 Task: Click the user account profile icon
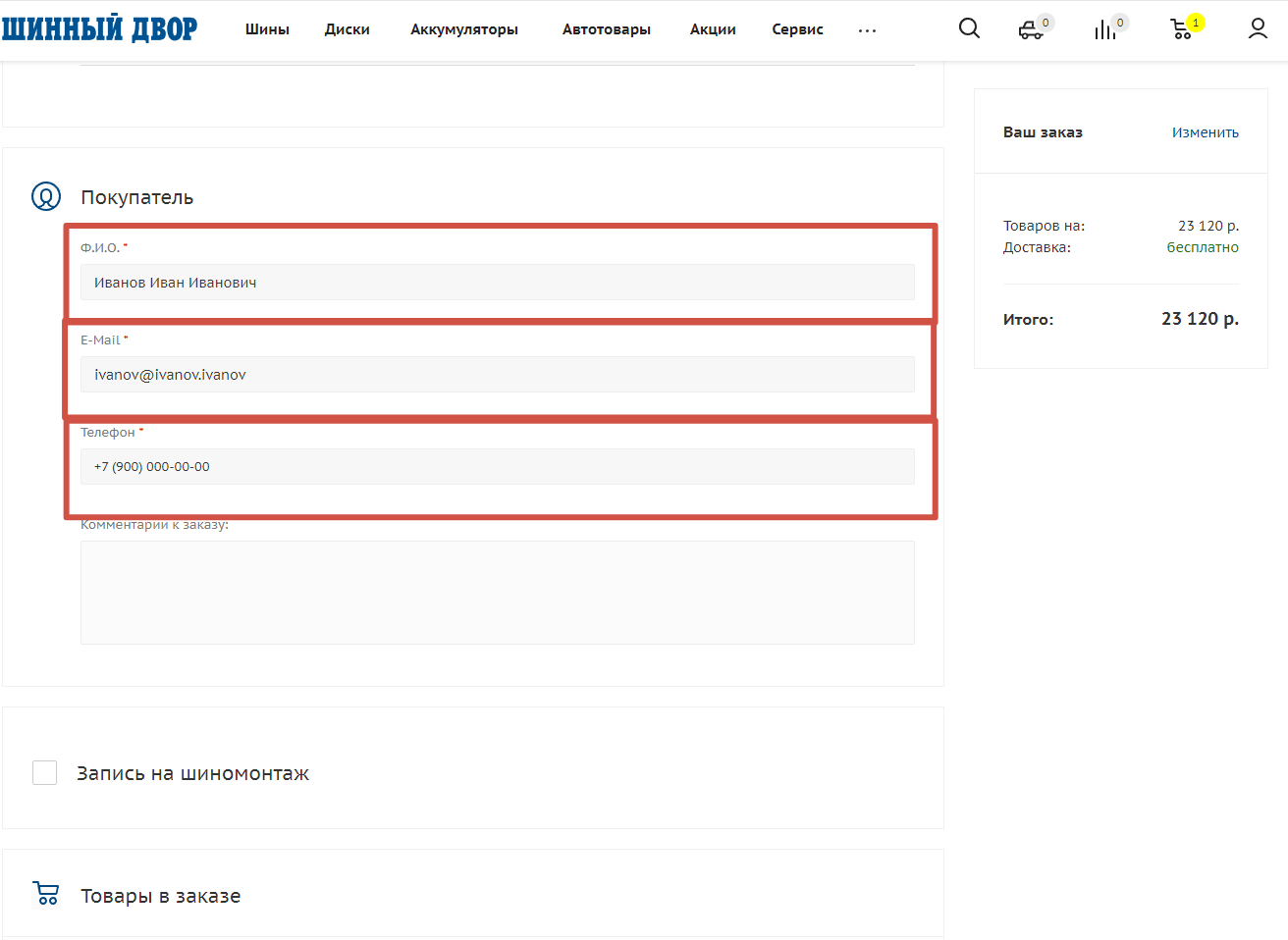[1258, 29]
